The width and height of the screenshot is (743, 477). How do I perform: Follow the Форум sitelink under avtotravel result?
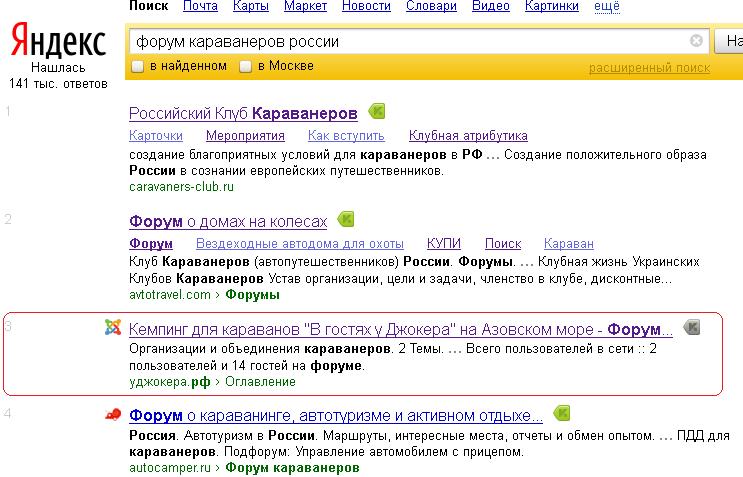point(151,243)
